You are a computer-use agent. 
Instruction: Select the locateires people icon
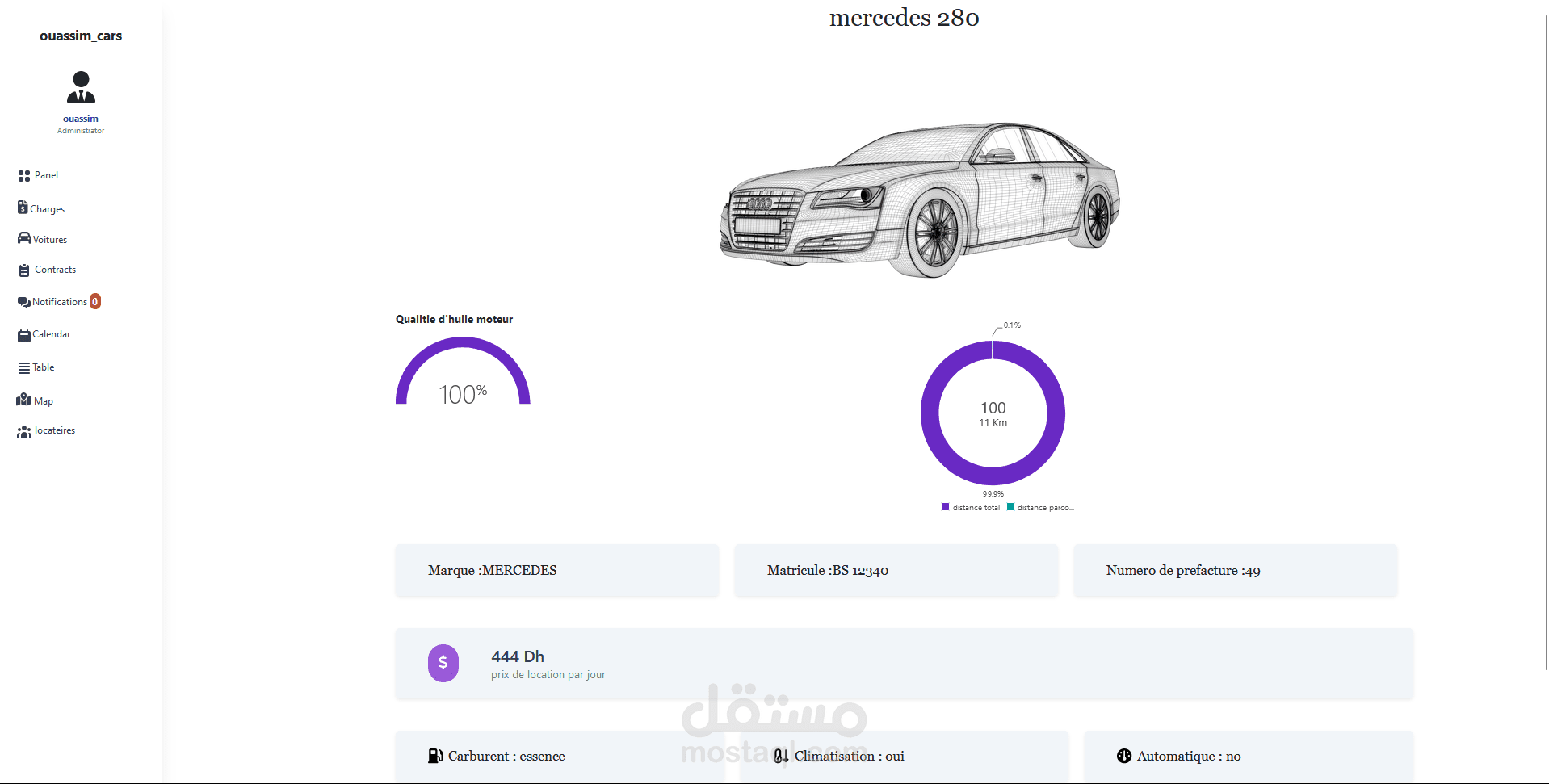[23, 430]
